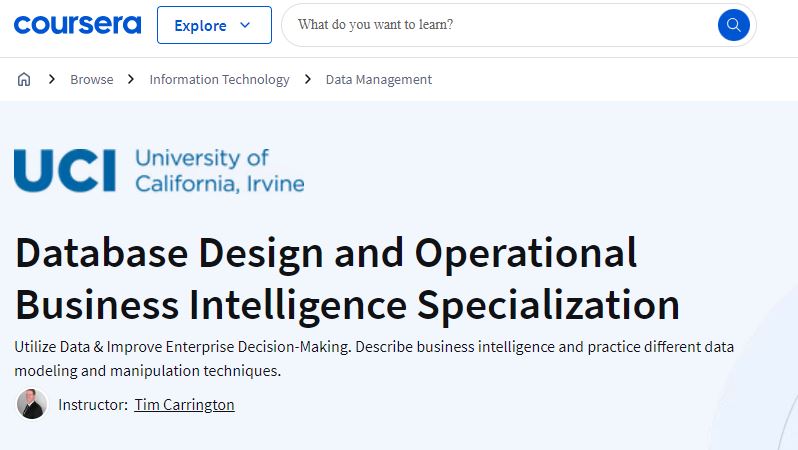Click the blue magnifier search button
Screen dimensions: 798x450
733,25
